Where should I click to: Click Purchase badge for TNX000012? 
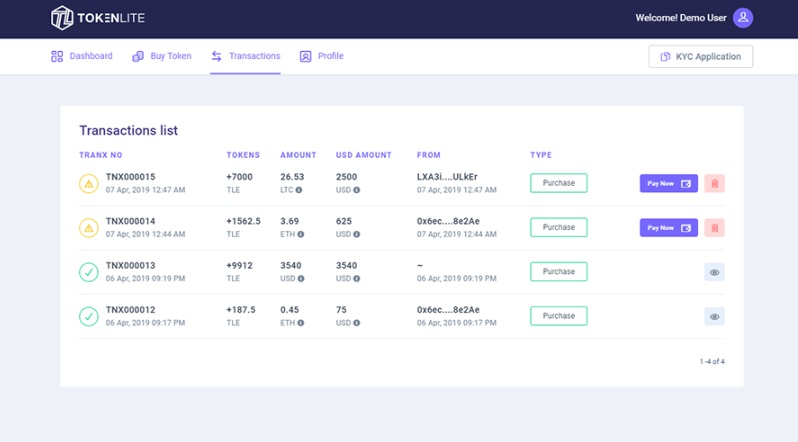(558, 316)
